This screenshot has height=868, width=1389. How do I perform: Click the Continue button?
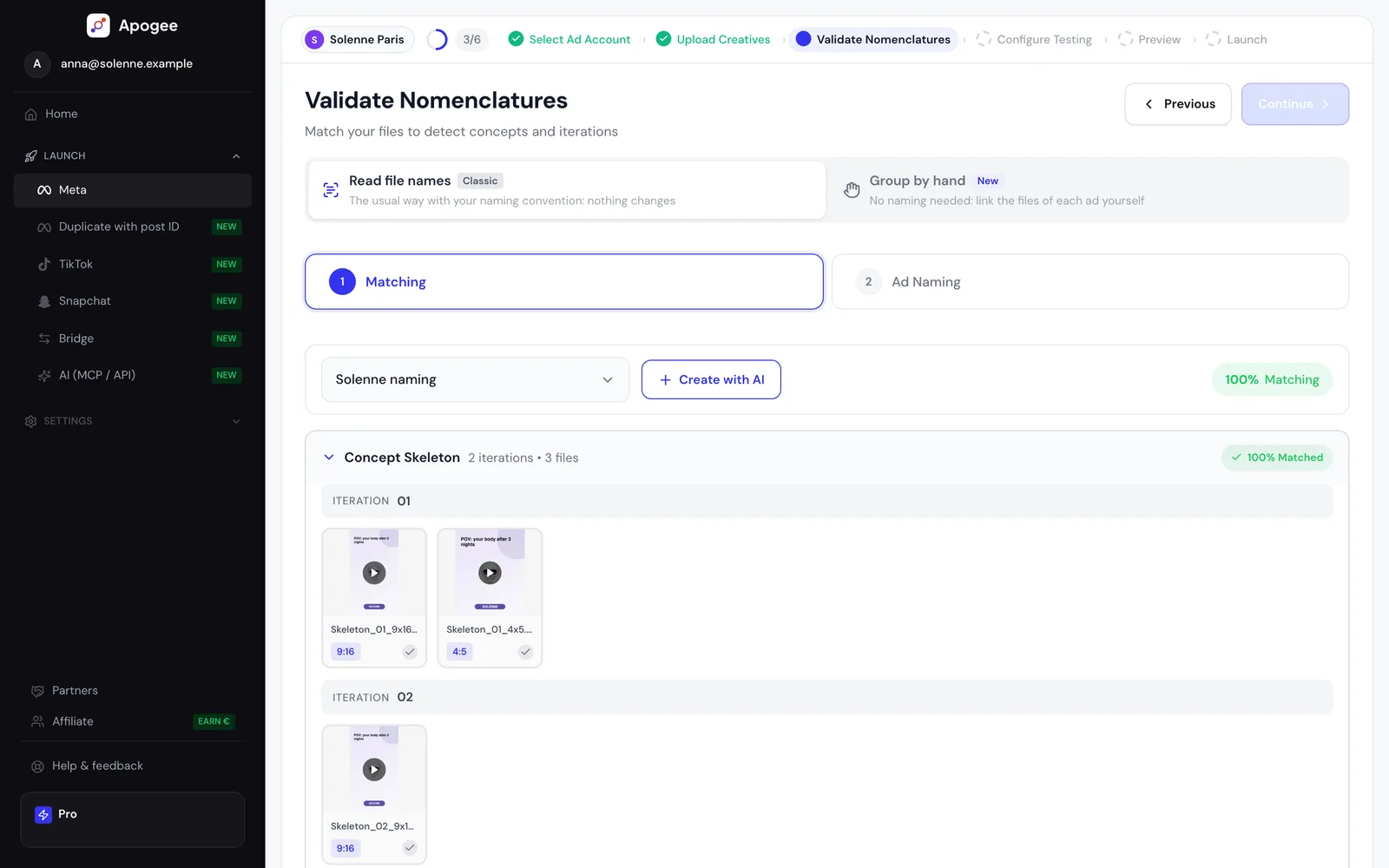(x=1295, y=104)
